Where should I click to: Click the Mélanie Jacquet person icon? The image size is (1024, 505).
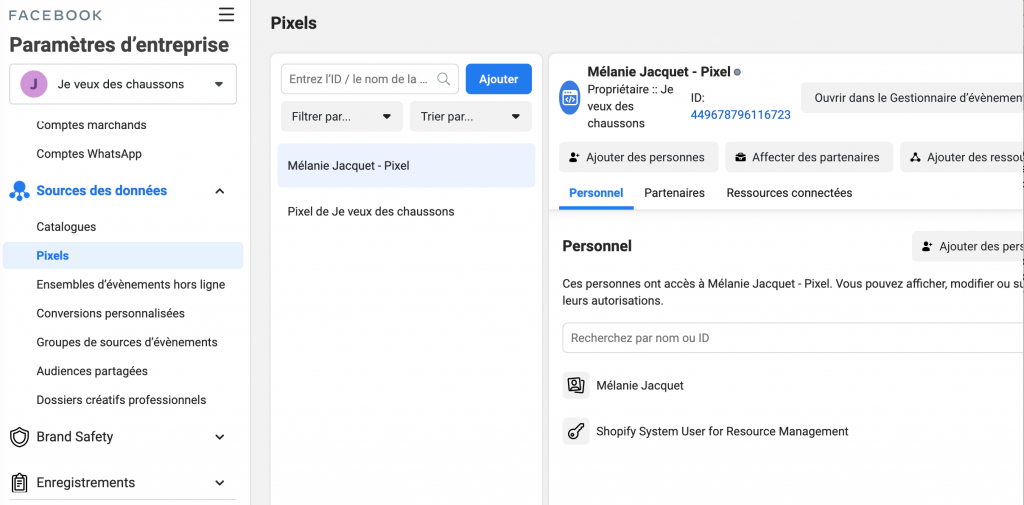[x=575, y=385]
